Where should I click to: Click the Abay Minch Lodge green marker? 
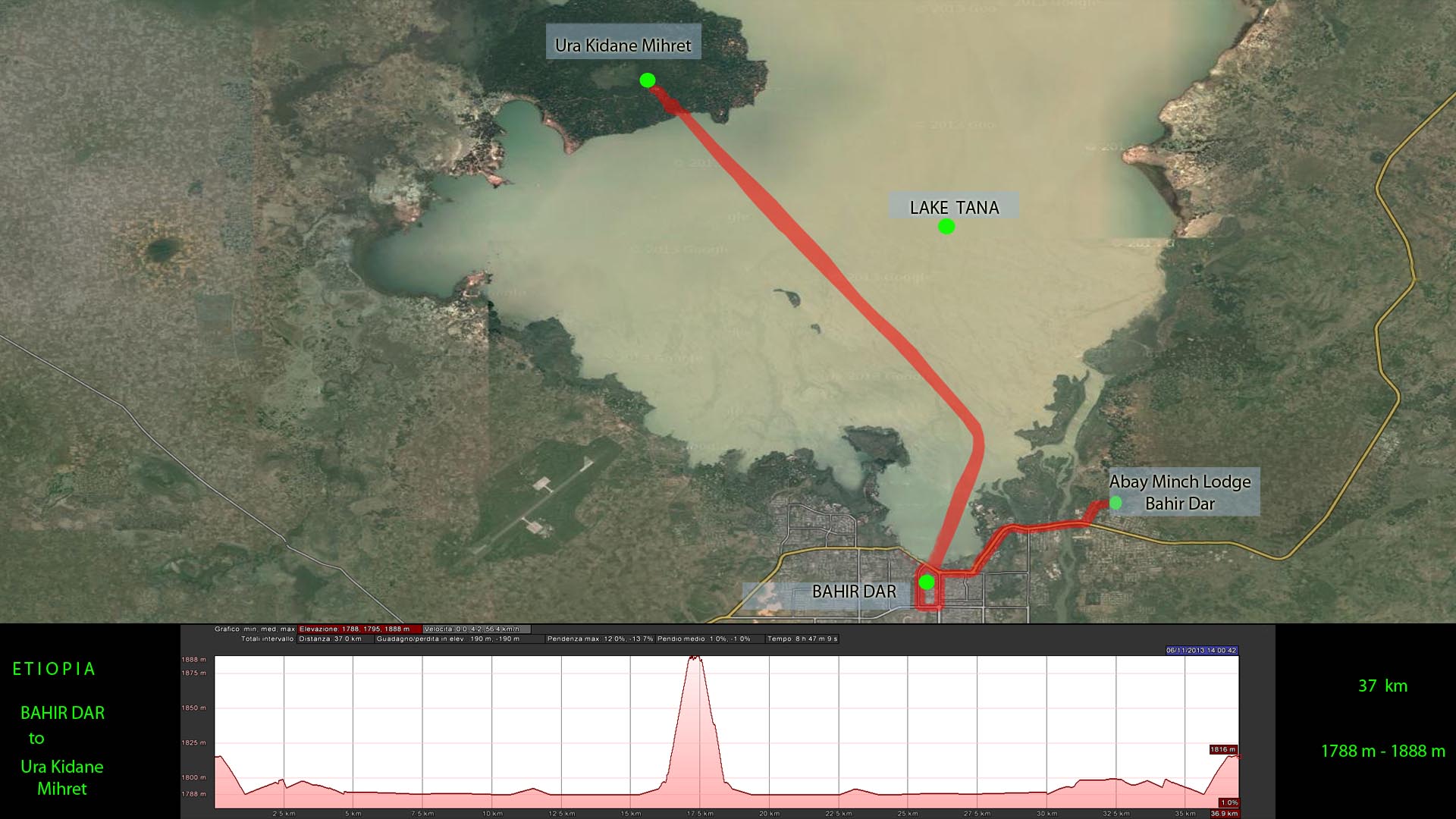pyautogui.click(x=1116, y=503)
